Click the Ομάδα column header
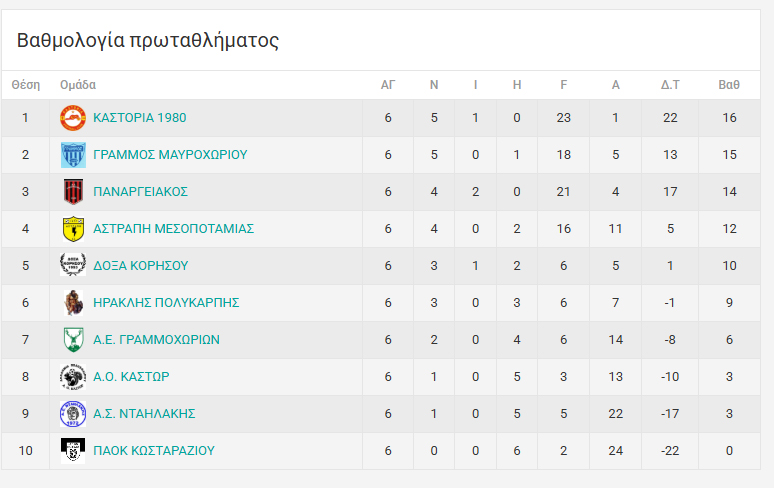 click(x=78, y=85)
